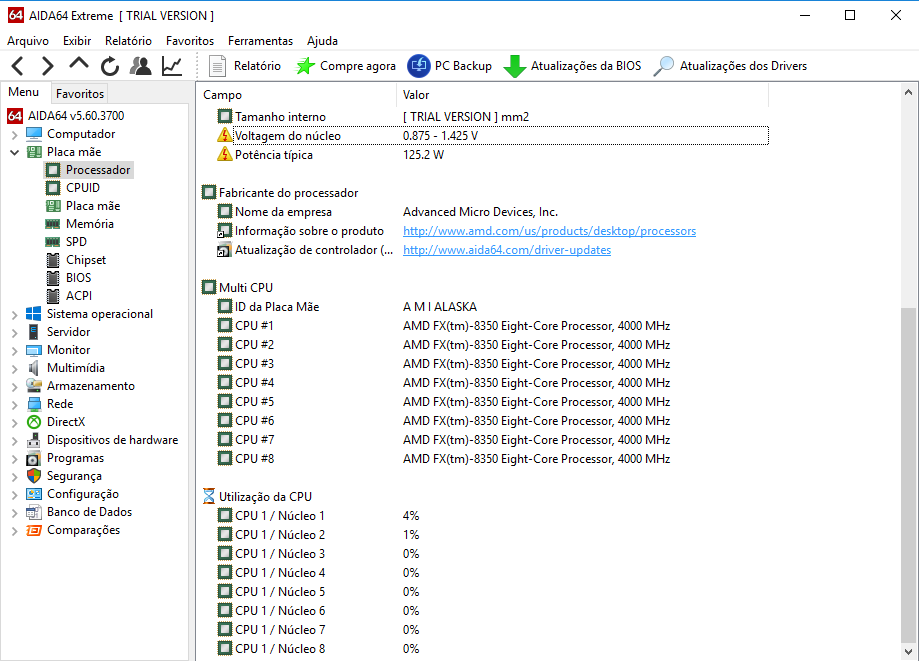Image resolution: width=919 pixels, height=661 pixels.
Task: Click Atualizações dos Drivers label
Action: pyautogui.click(x=743, y=66)
